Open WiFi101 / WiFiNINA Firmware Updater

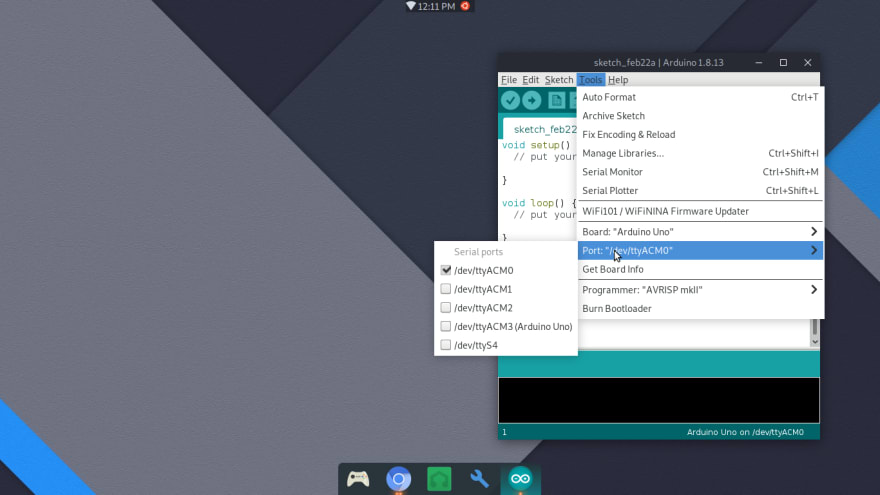click(700, 211)
